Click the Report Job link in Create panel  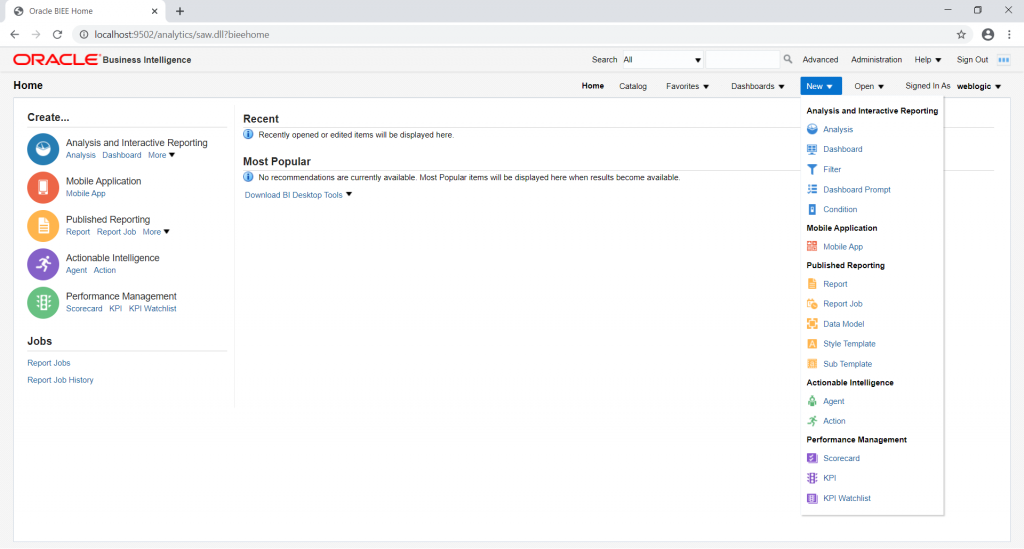[x=116, y=232]
